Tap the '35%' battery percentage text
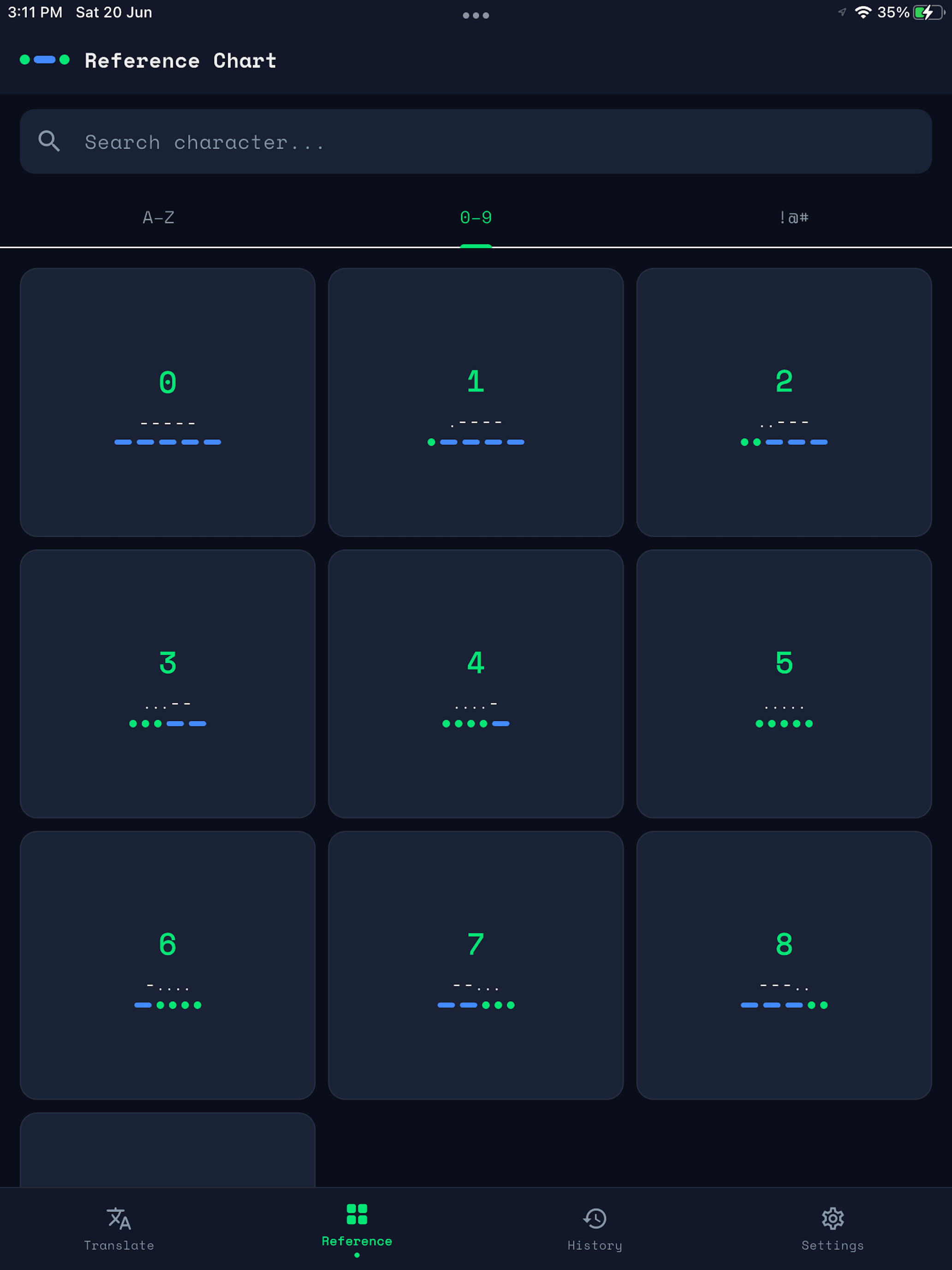 click(893, 12)
